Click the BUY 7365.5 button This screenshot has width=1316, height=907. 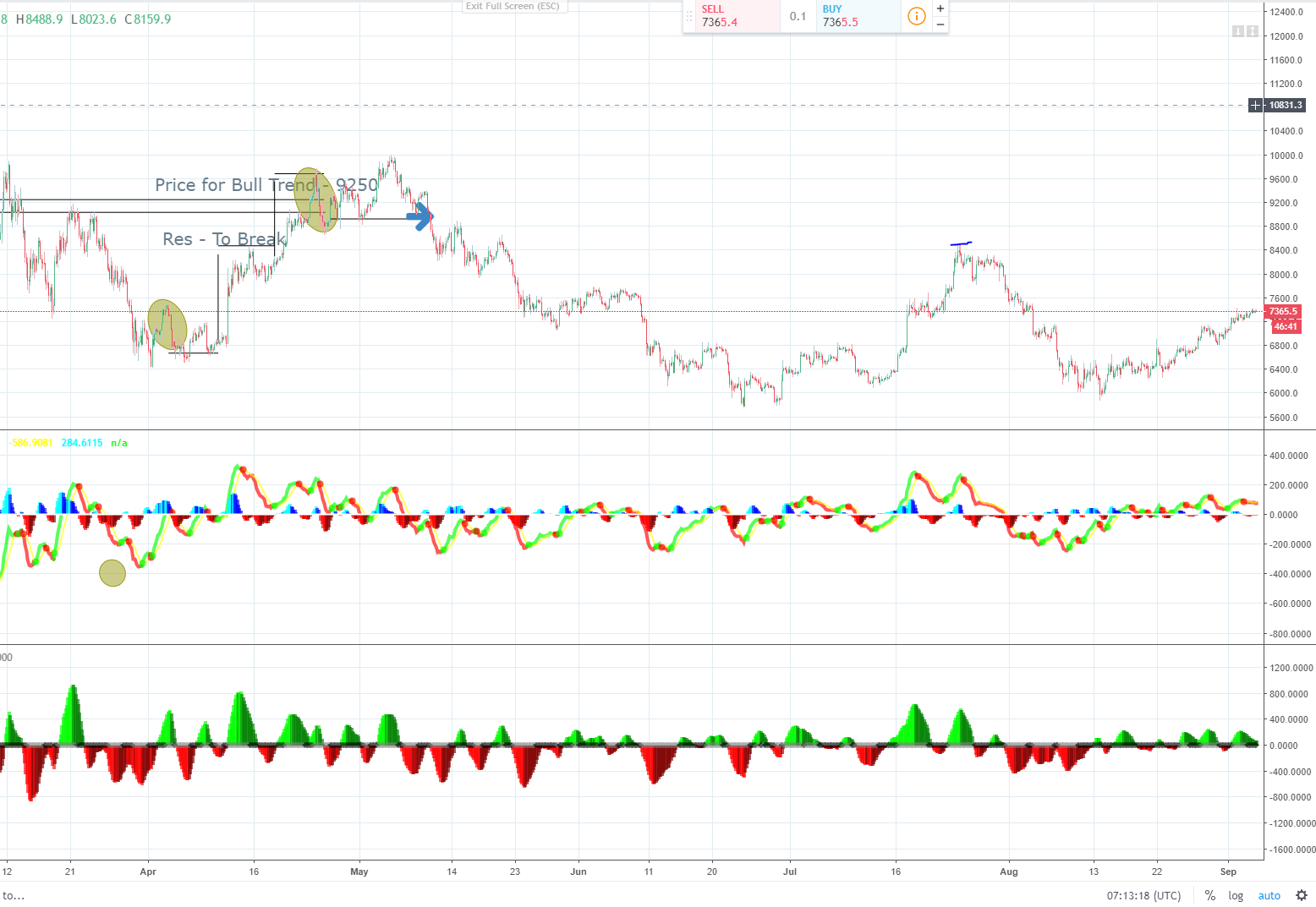tap(858, 16)
